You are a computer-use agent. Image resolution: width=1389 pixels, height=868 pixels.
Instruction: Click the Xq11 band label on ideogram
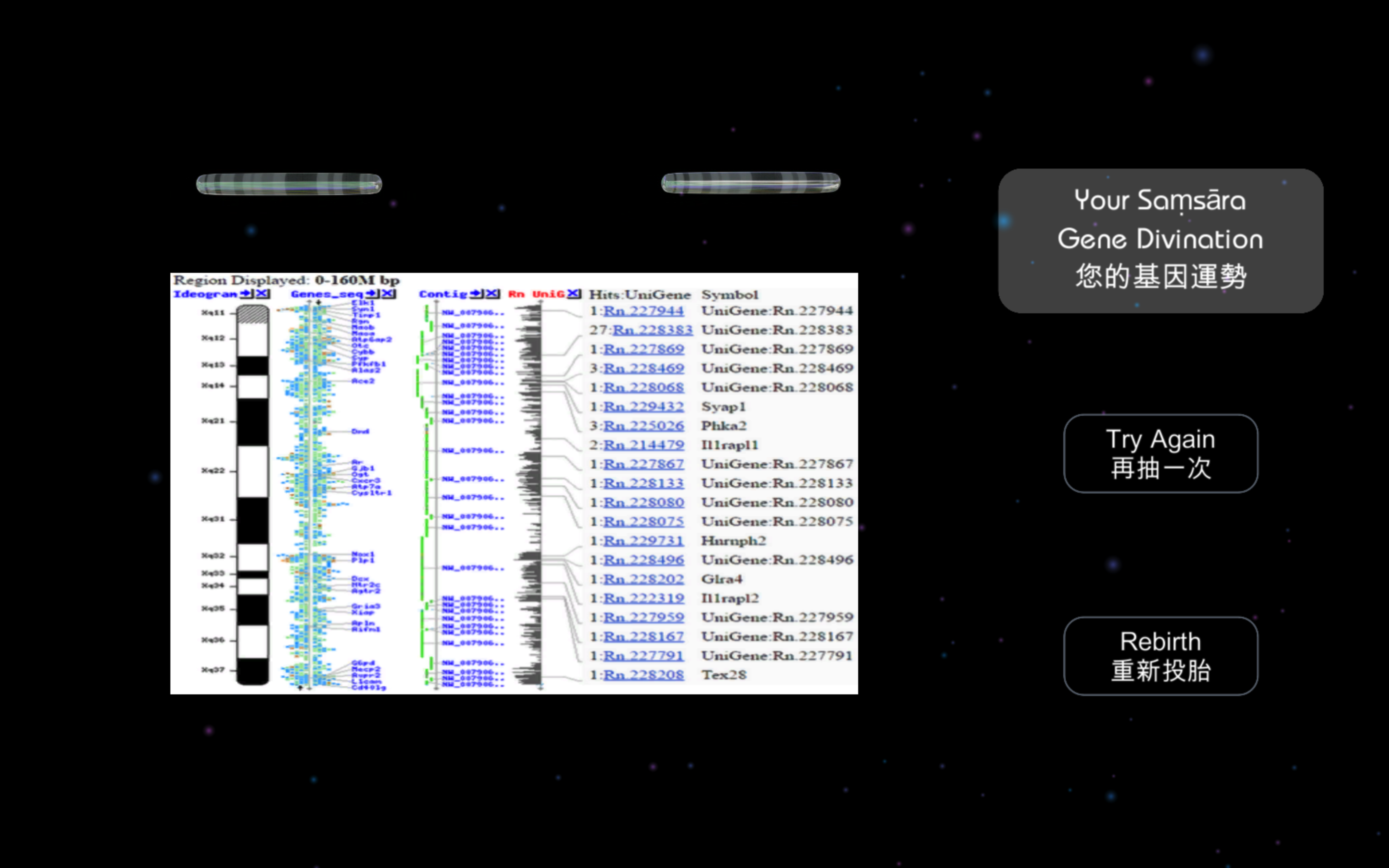click(213, 313)
